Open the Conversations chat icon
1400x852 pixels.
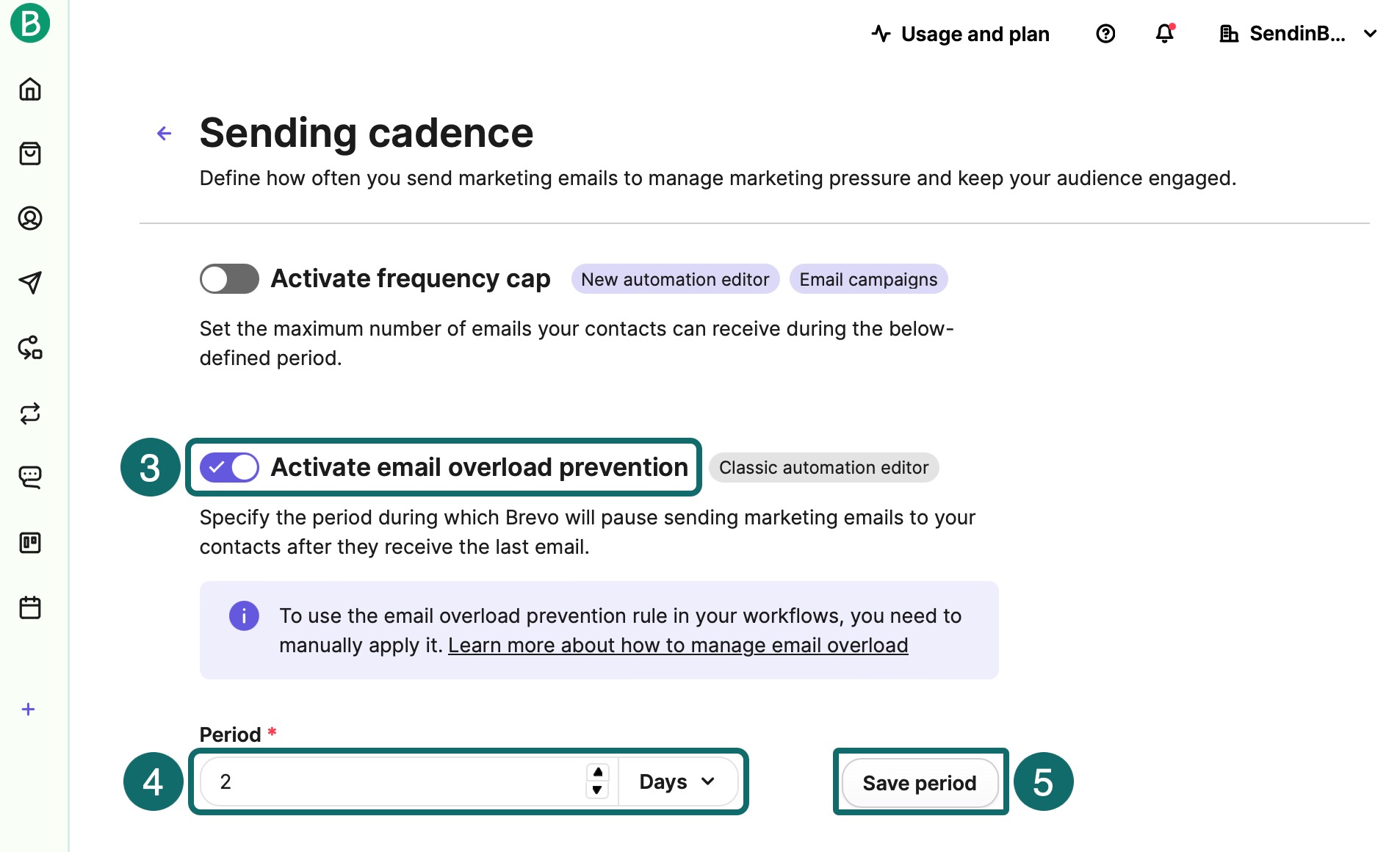pyautogui.click(x=30, y=477)
